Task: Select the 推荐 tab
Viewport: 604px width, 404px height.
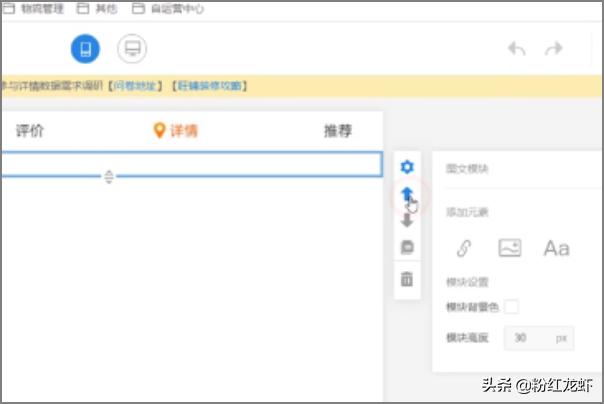Action: coord(338,131)
